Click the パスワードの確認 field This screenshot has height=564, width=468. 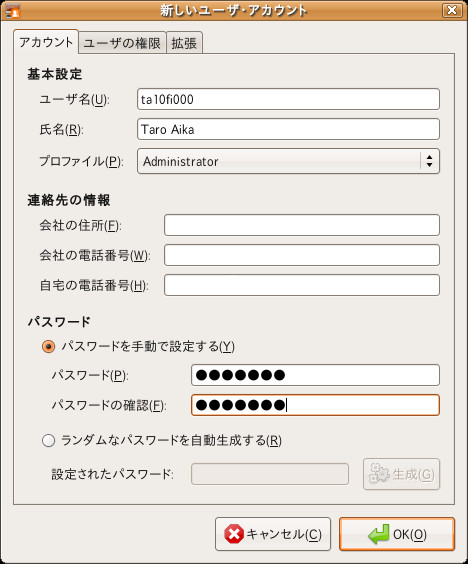[315, 405]
